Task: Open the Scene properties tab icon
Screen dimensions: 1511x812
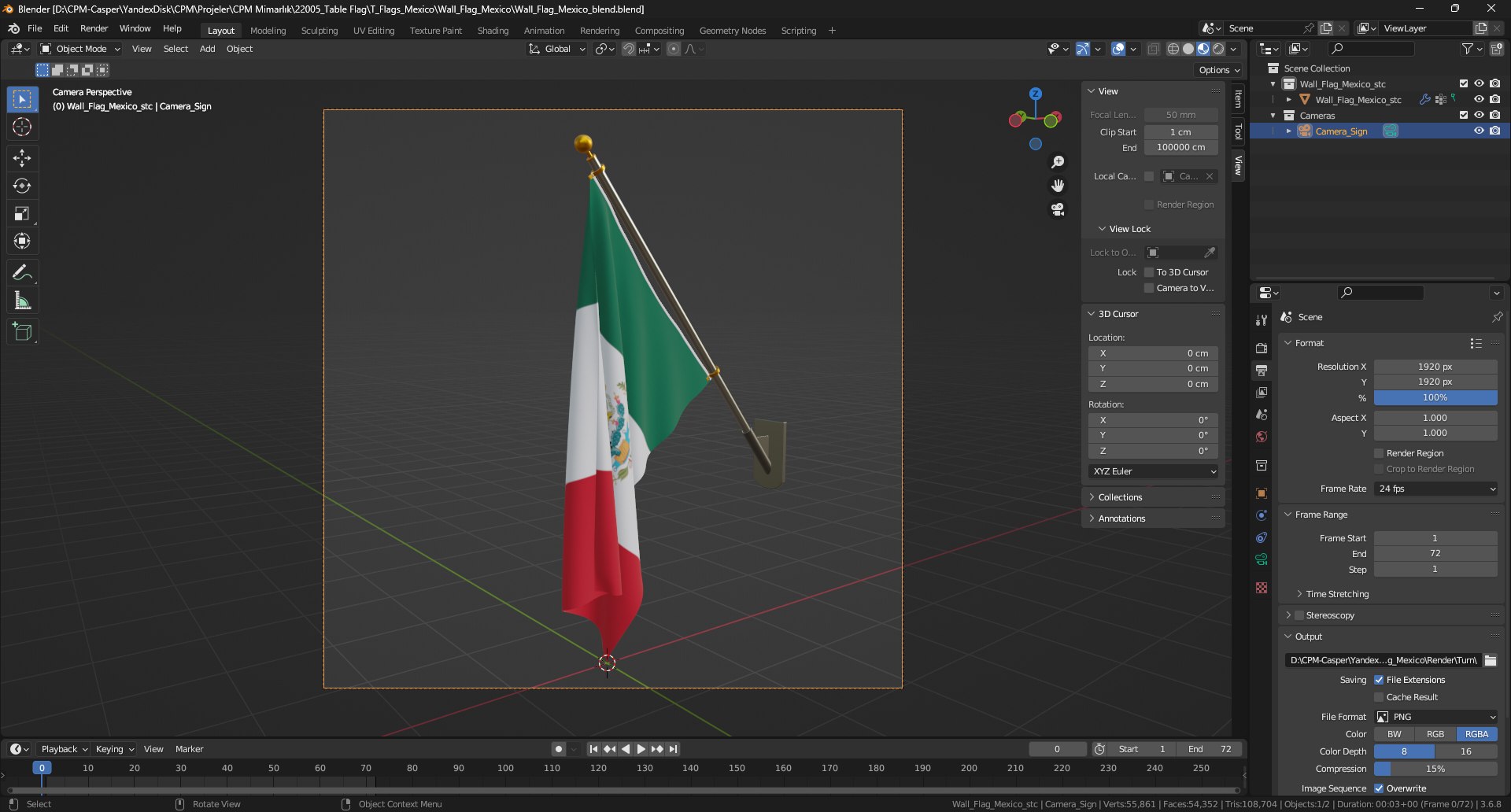Action: tap(1262, 414)
